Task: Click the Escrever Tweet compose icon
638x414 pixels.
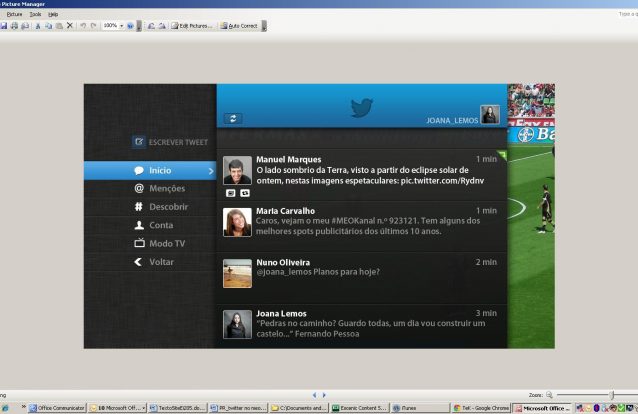Action: [139, 142]
